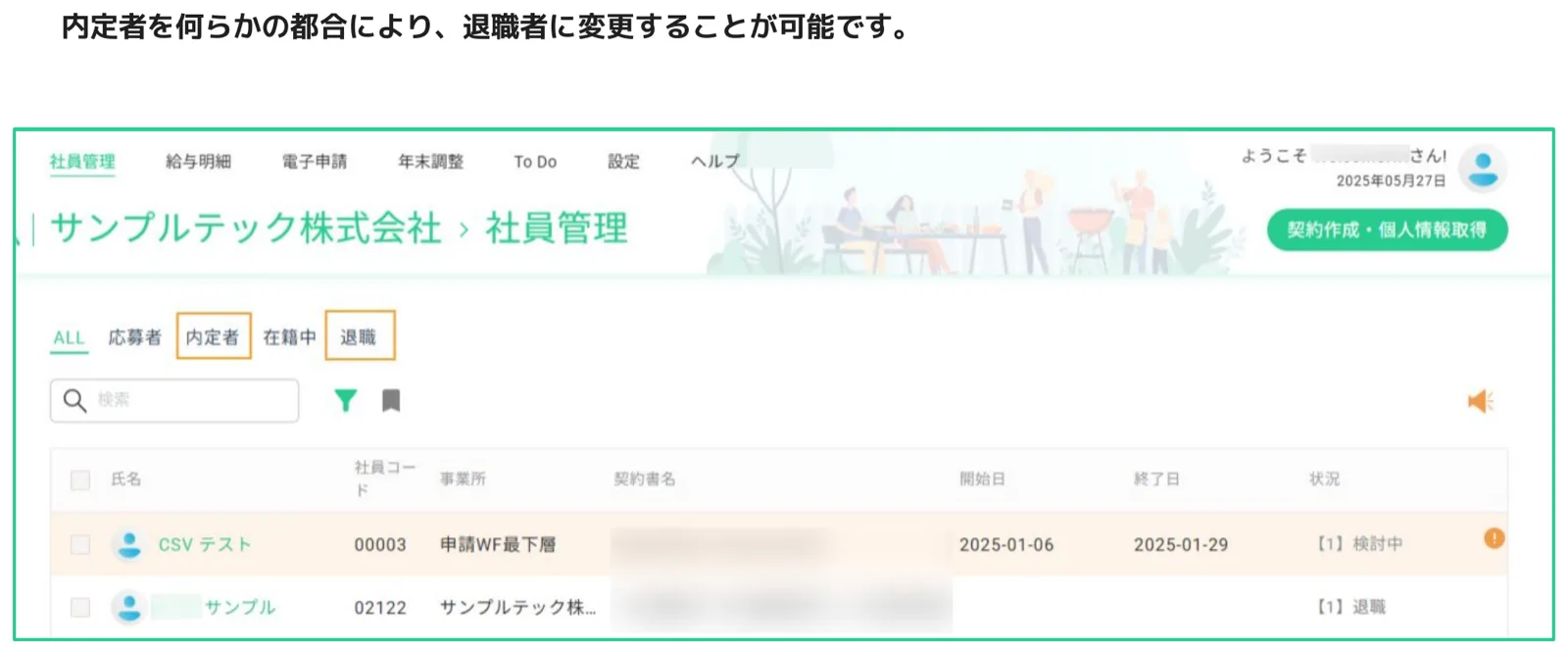Click the avatar icon in the サンプル row
This screenshot has width=1568, height=654.
click(128, 607)
